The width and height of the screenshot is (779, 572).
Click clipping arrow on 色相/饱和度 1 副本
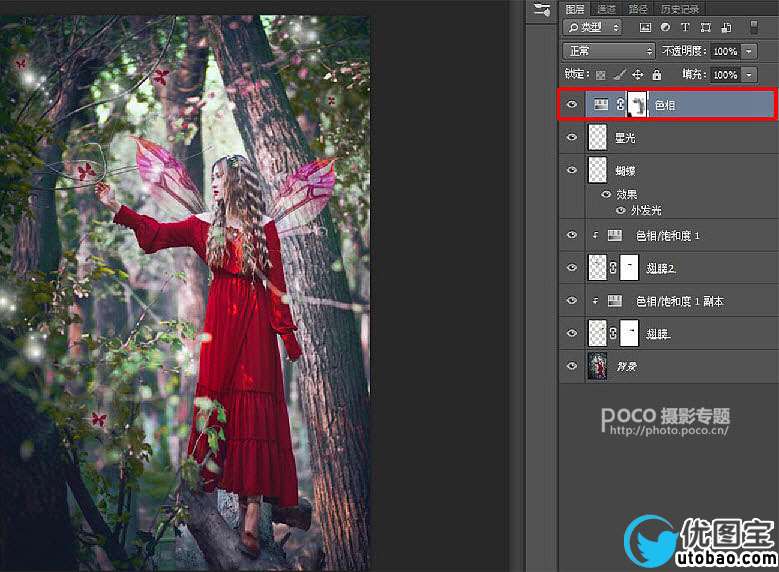coord(595,301)
